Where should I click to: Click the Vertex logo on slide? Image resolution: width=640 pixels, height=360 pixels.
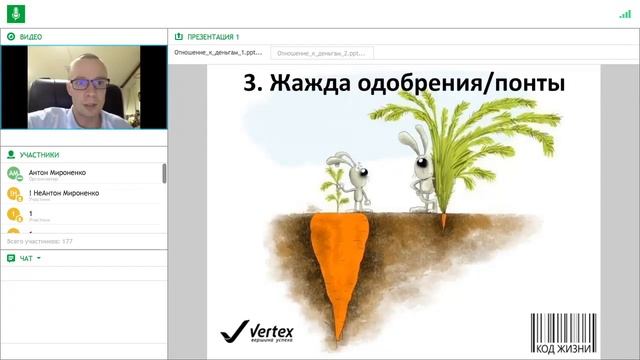(x=257, y=331)
